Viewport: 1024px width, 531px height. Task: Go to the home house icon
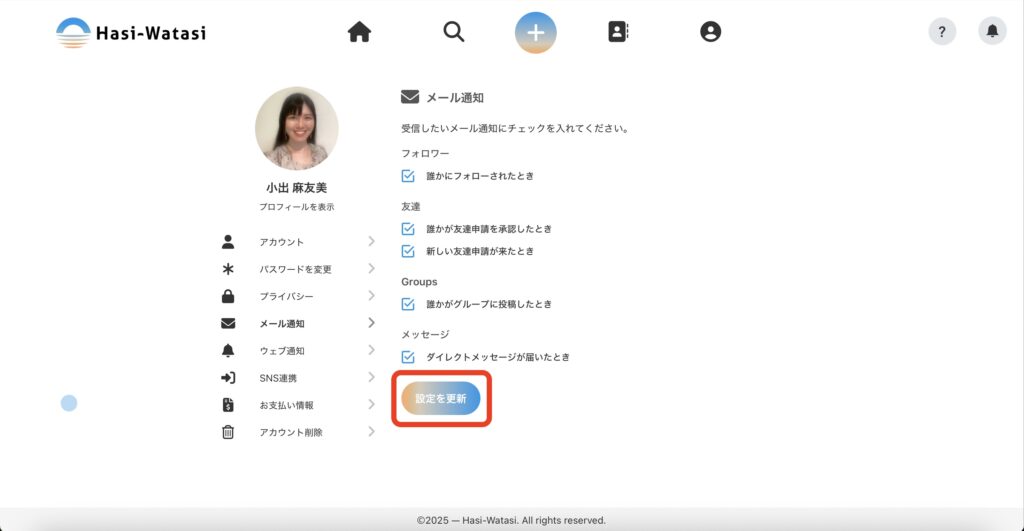click(359, 31)
